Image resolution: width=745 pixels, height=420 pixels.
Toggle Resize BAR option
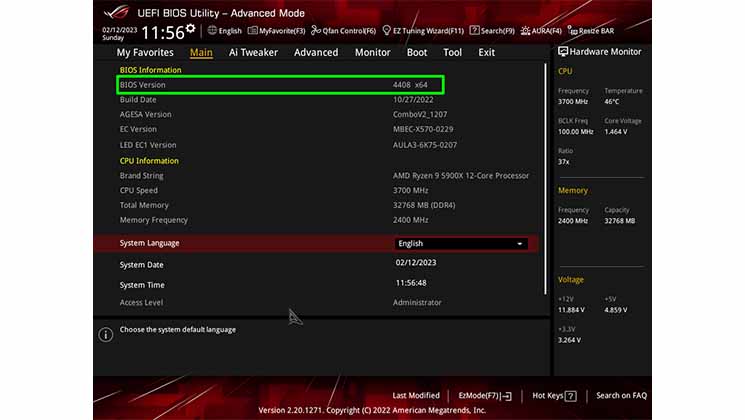click(591, 31)
